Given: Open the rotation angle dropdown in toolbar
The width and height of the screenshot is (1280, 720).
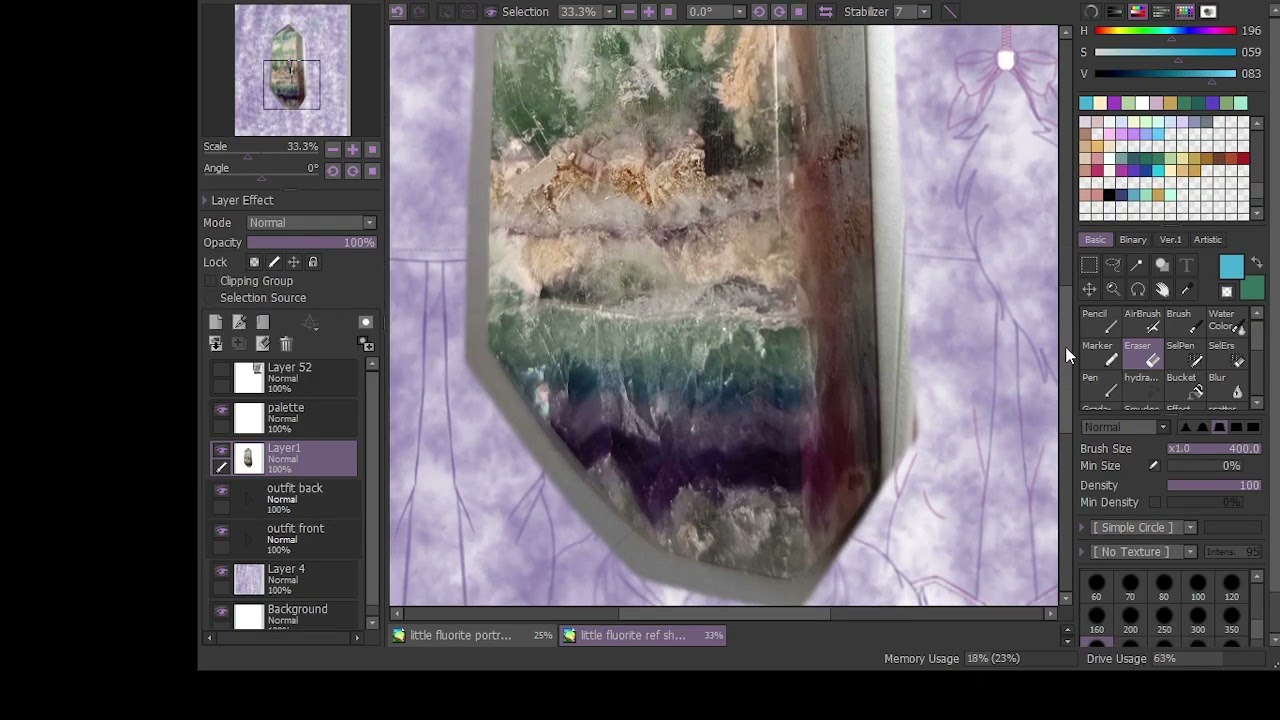Looking at the screenshot, I should 739,12.
